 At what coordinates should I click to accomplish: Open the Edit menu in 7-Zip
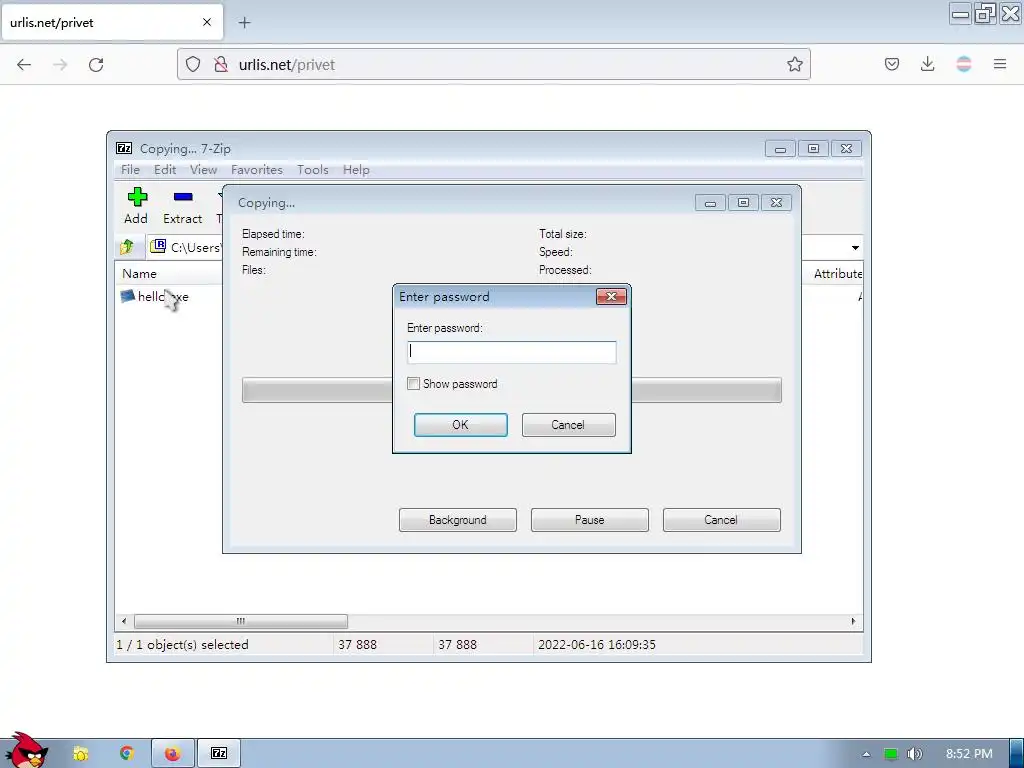tap(165, 170)
